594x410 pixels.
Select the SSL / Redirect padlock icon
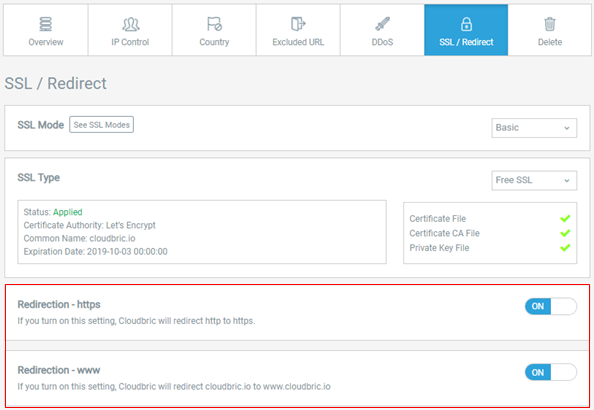pyautogui.click(x=466, y=24)
